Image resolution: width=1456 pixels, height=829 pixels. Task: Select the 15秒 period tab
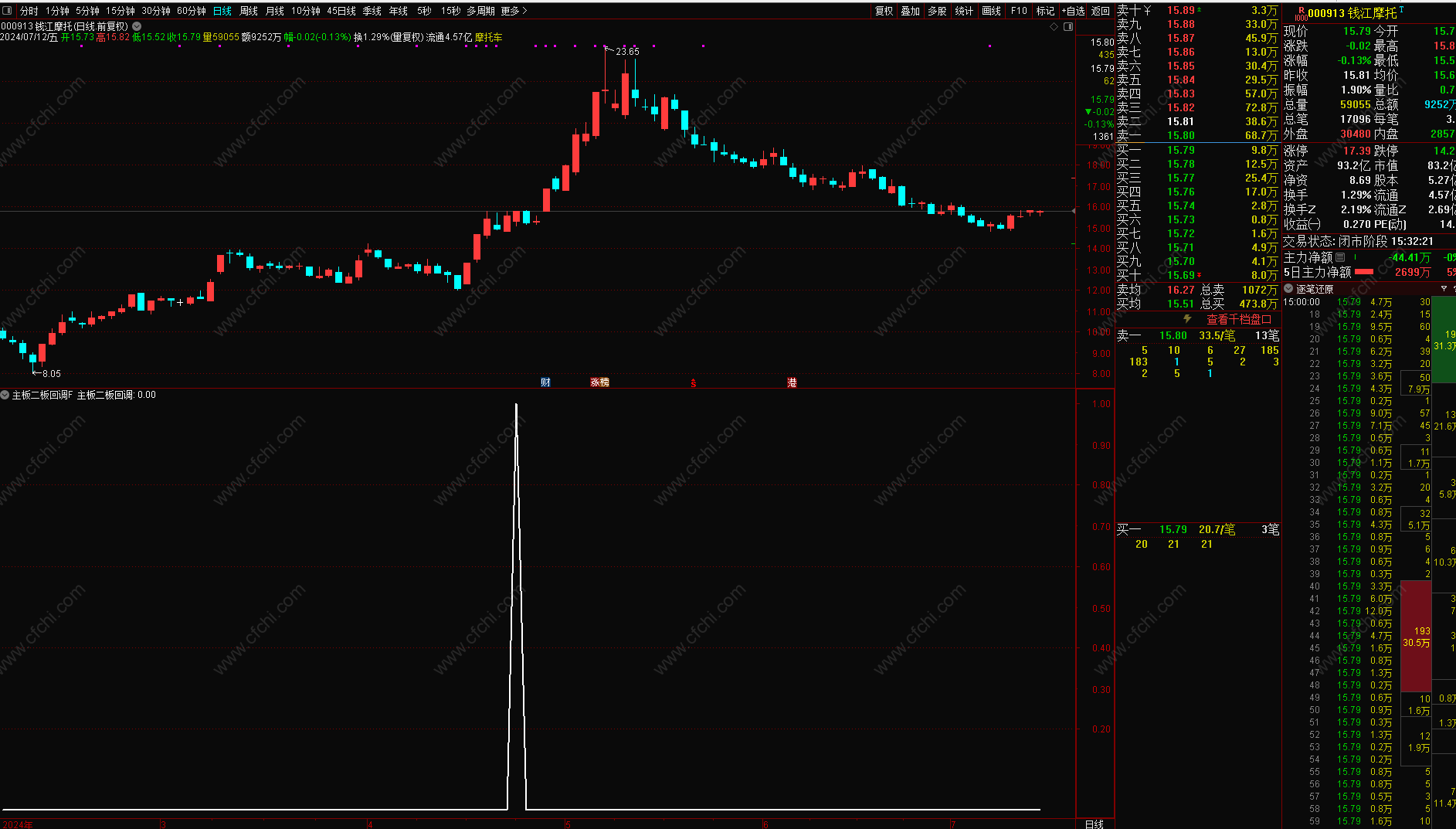tap(450, 11)
